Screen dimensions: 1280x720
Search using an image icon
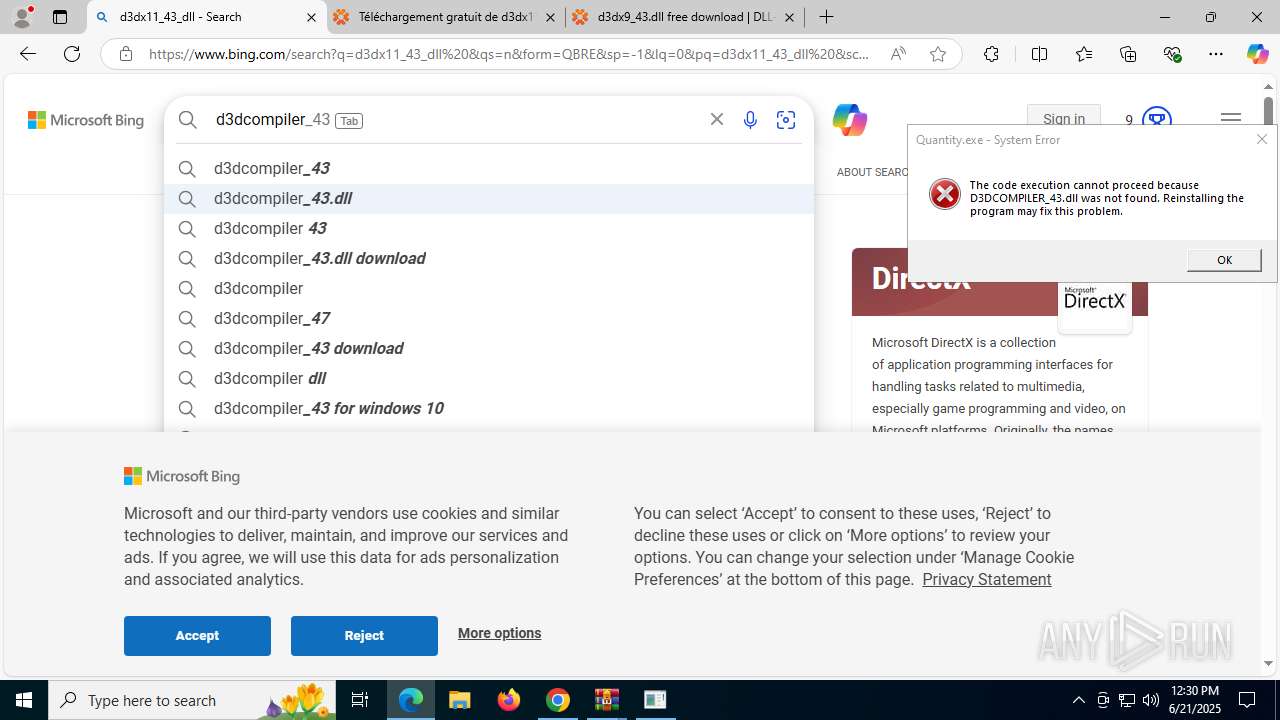point(786,120)
